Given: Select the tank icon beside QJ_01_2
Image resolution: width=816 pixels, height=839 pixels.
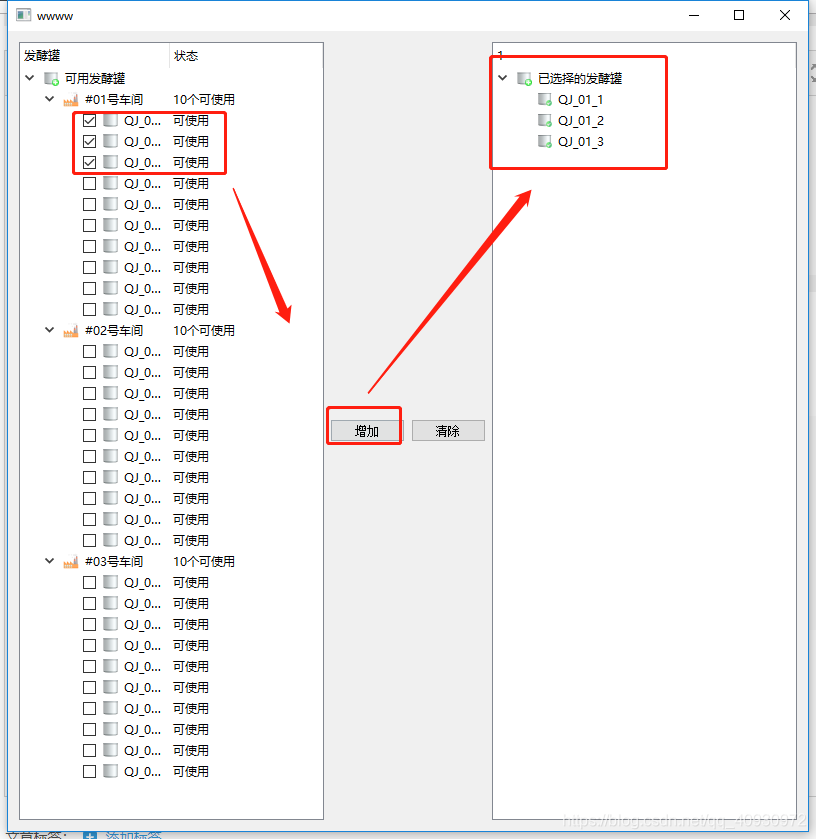Looking at the screenshot, I should 544,120.
